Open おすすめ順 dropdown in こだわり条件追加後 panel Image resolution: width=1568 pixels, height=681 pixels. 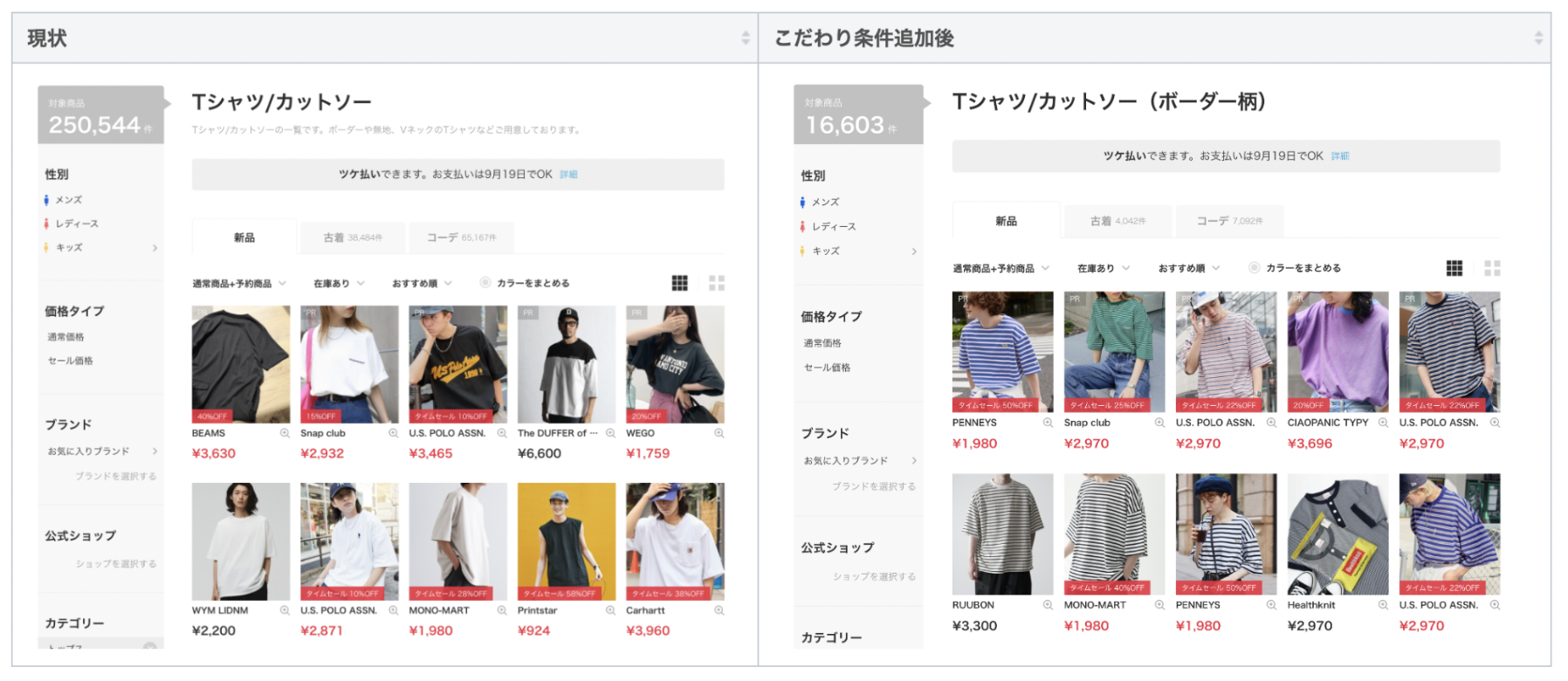[x=1189, y=269]
